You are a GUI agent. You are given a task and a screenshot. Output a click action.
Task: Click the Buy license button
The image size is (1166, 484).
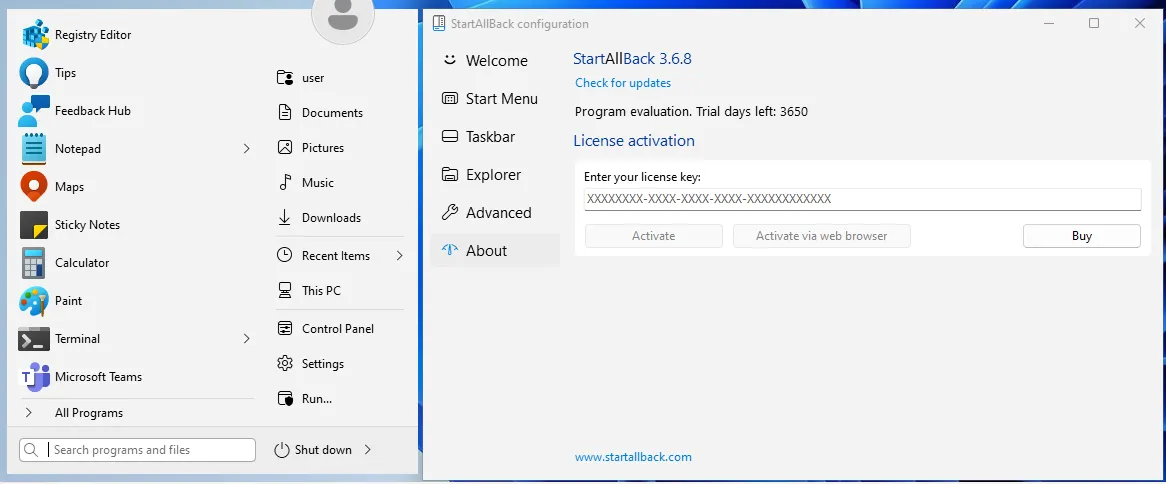click(x=1081, y=236)
